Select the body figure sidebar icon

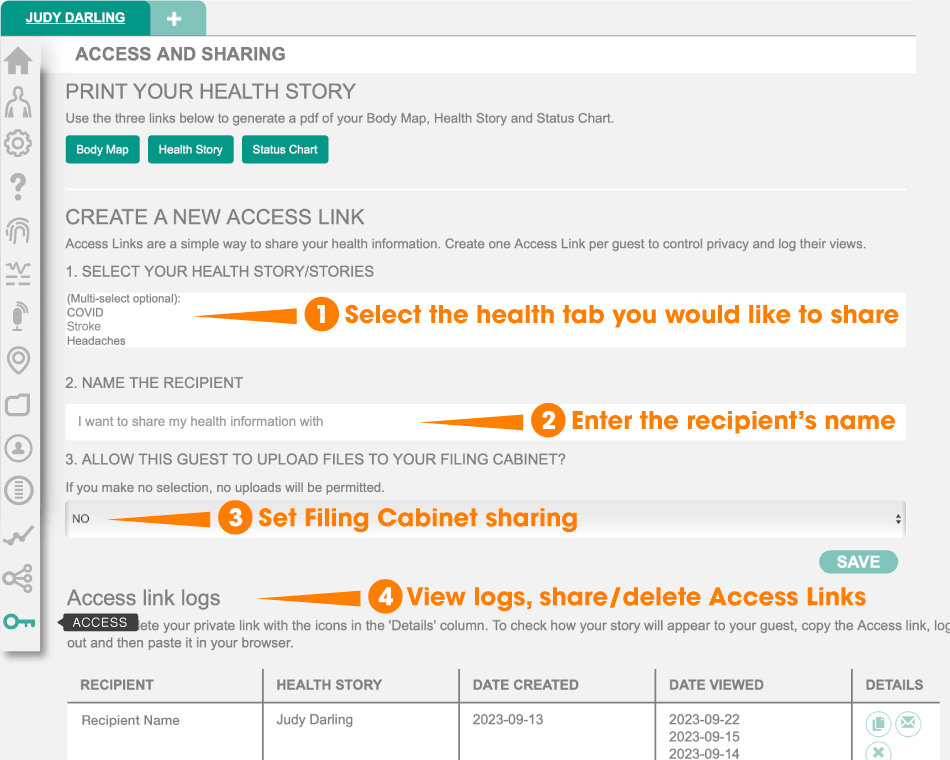pos(18,102)
